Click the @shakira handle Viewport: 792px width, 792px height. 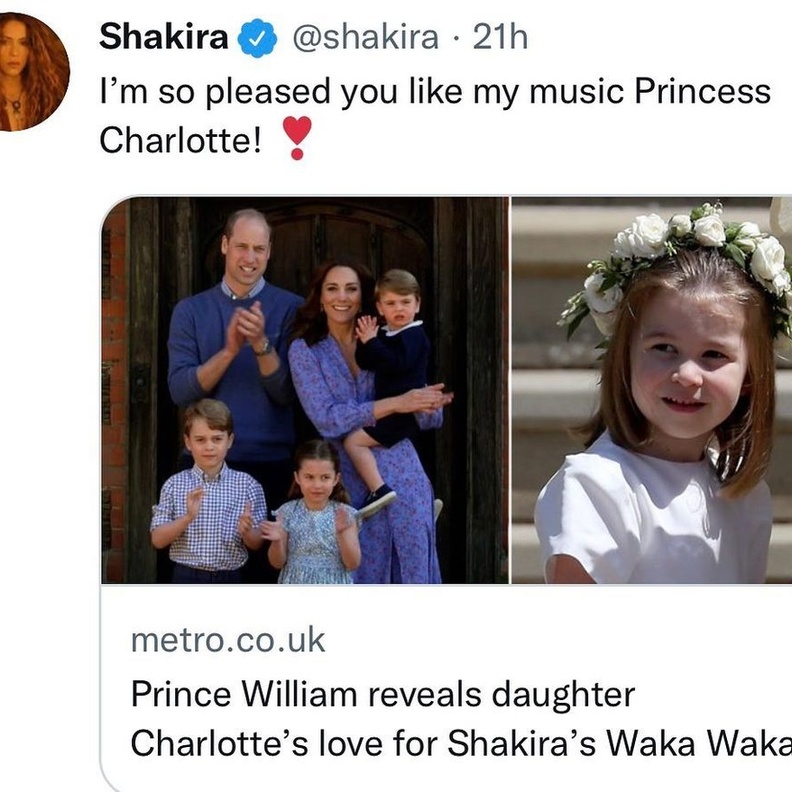click(x=364, y=38)
